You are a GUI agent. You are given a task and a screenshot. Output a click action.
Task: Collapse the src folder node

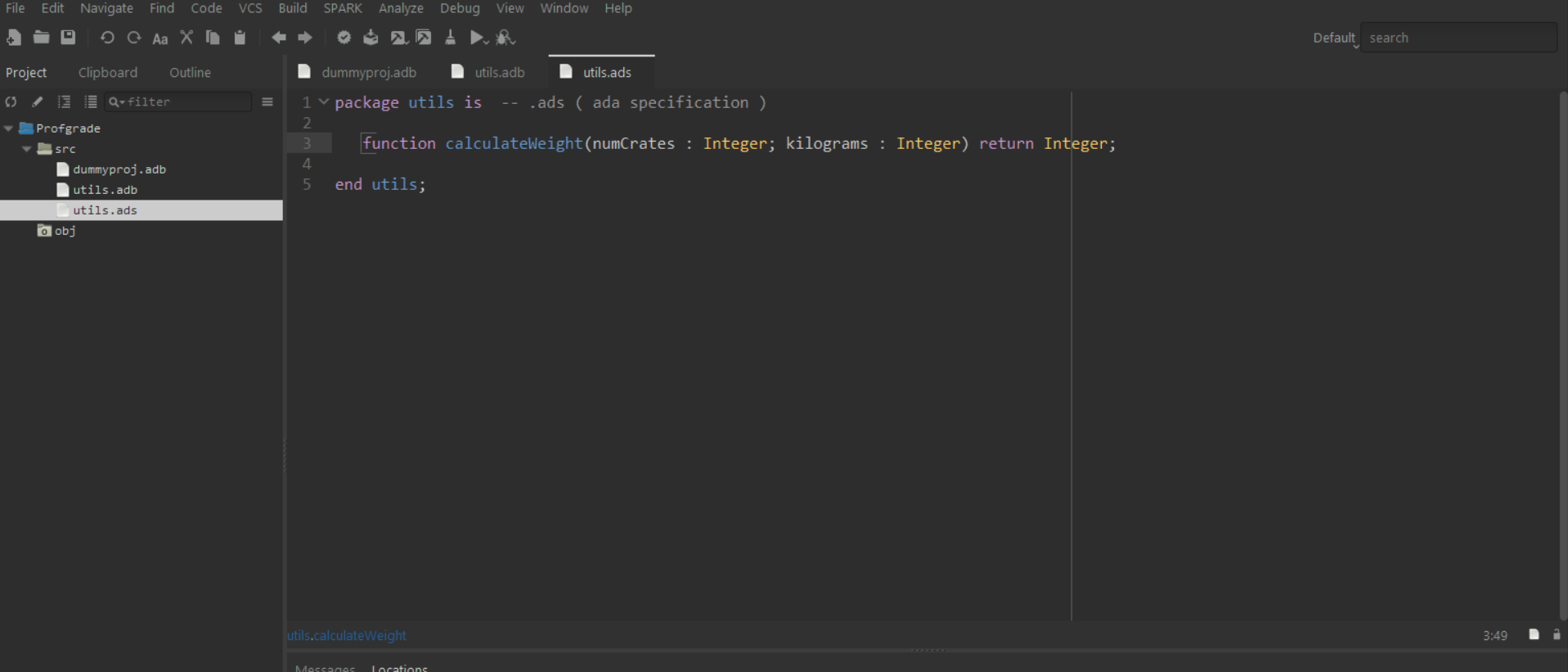click(x=27, y=149)
